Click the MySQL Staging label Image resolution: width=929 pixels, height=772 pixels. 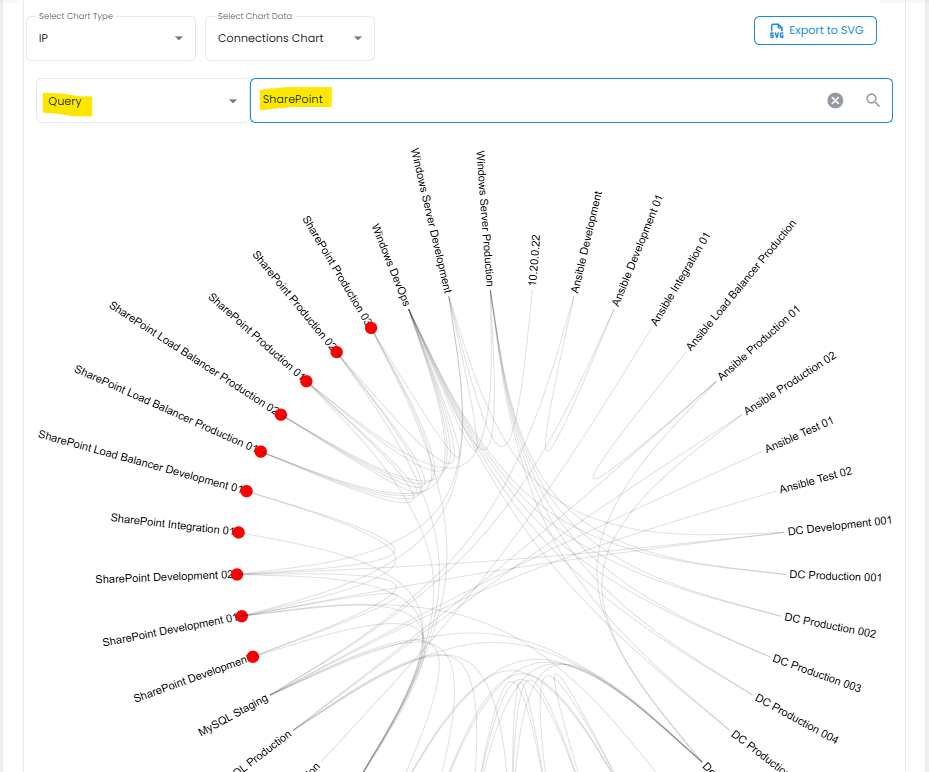pyautogui.click(x=233, y=716)
